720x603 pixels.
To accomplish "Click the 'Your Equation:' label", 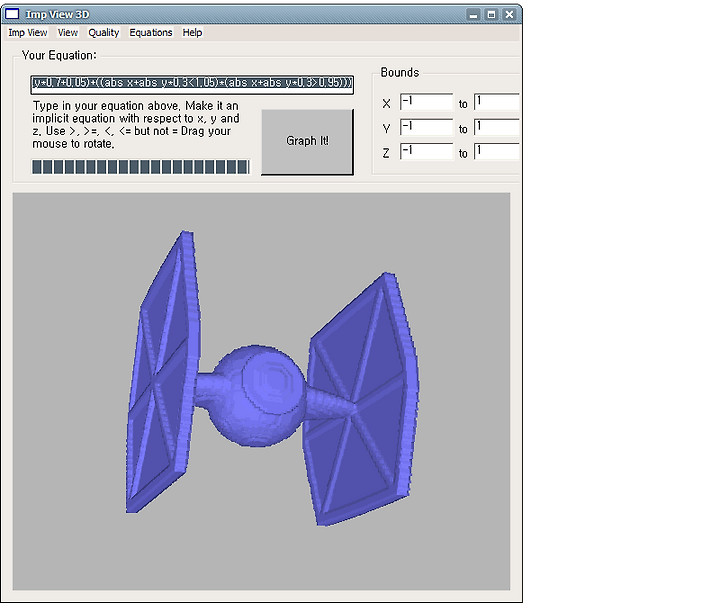I will pyautogui.click(x=59, y=56).
